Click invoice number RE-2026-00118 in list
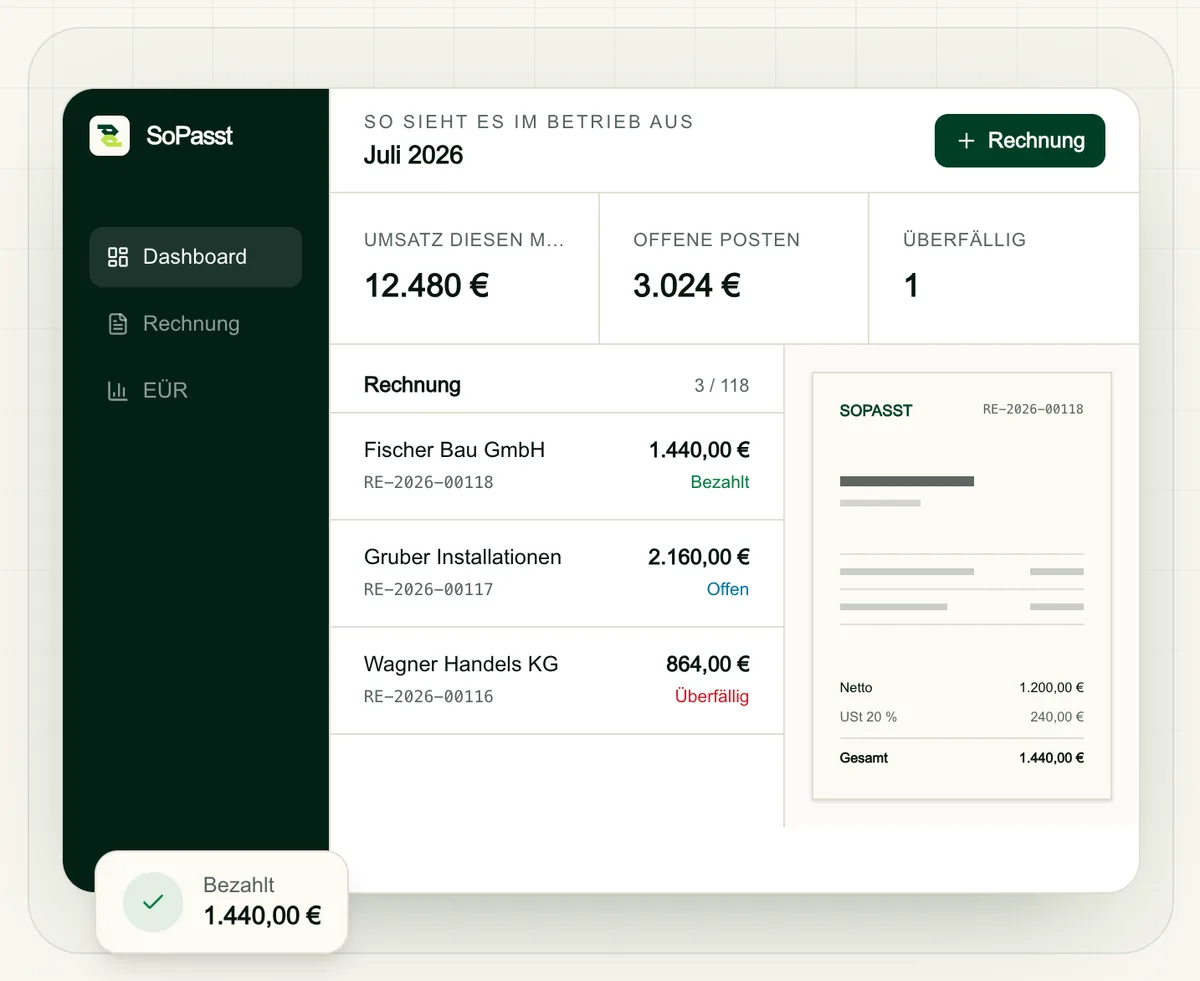The width and height of the screenshot is (1200, 981). [429, 482]
